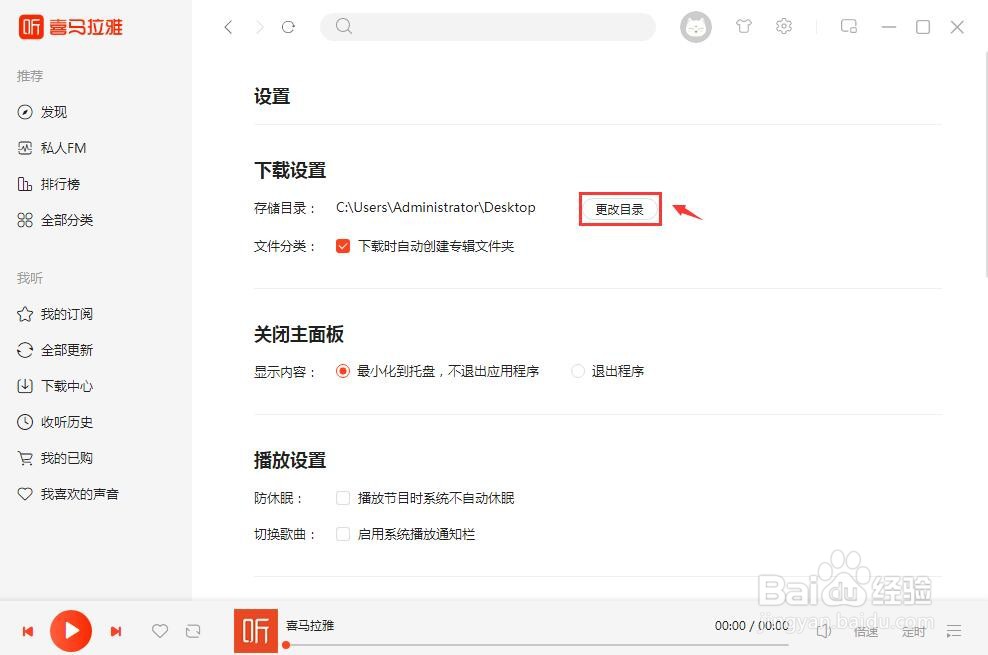
Task: Open the skin/theme shirt icon
Action: pos(744,27)
